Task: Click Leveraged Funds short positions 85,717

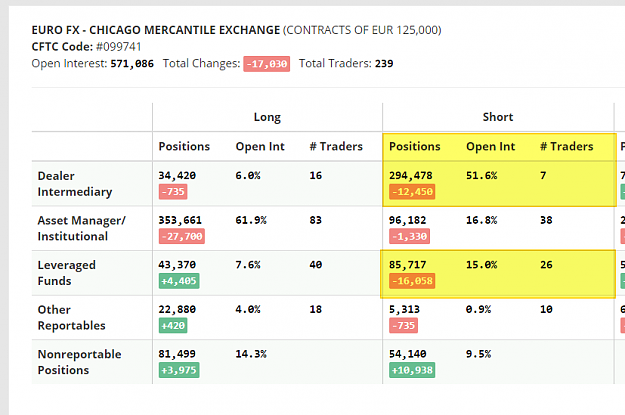Action: click(x=407, y=265)
